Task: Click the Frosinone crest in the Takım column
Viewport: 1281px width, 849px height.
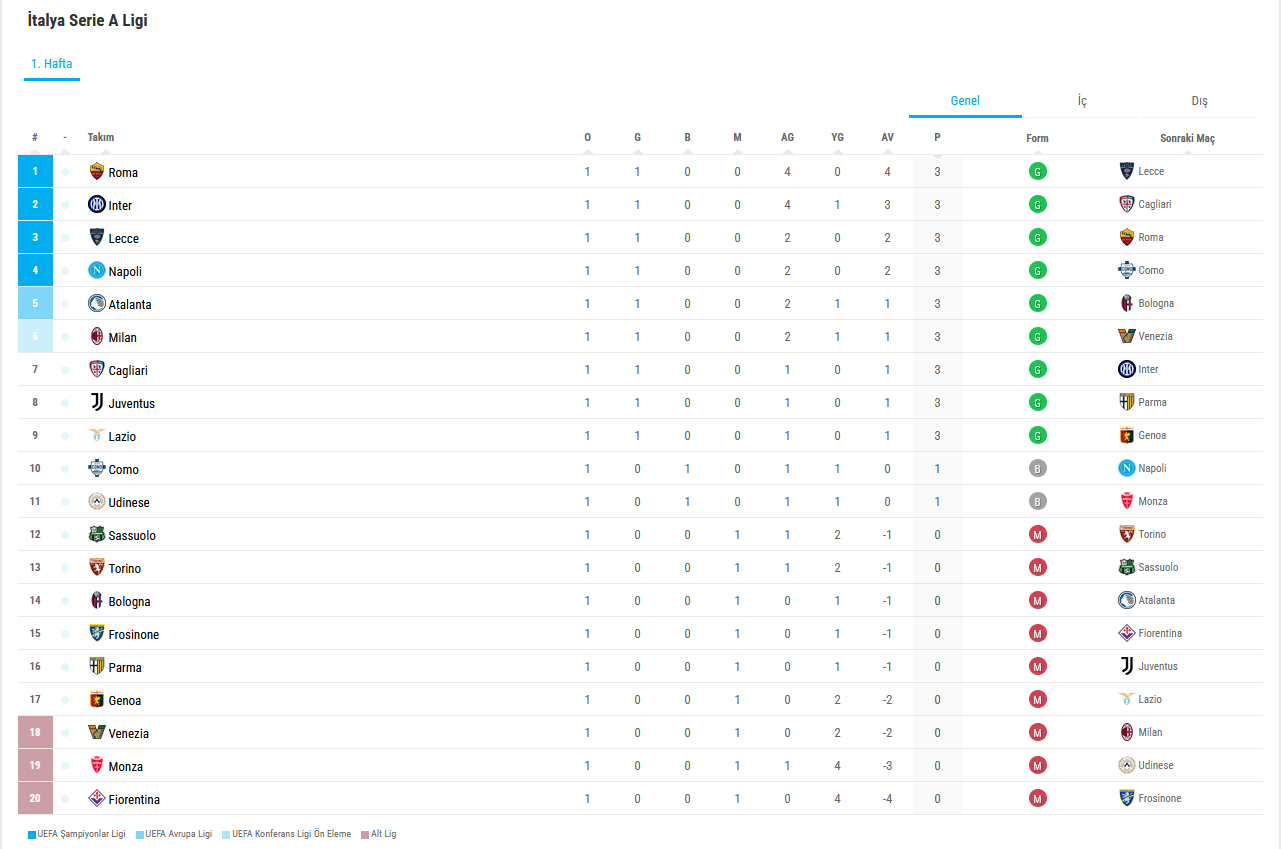Action: 97,633
